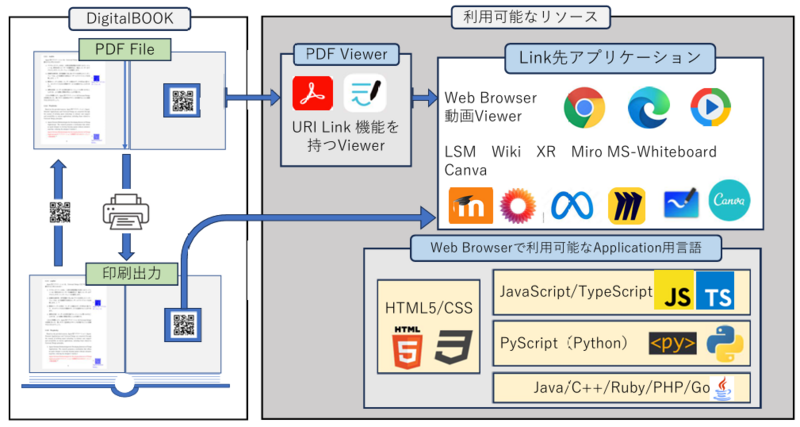The image size is (800, 427).
Task: Select the 印刷出力 label
Action: [x=125, y=270]
